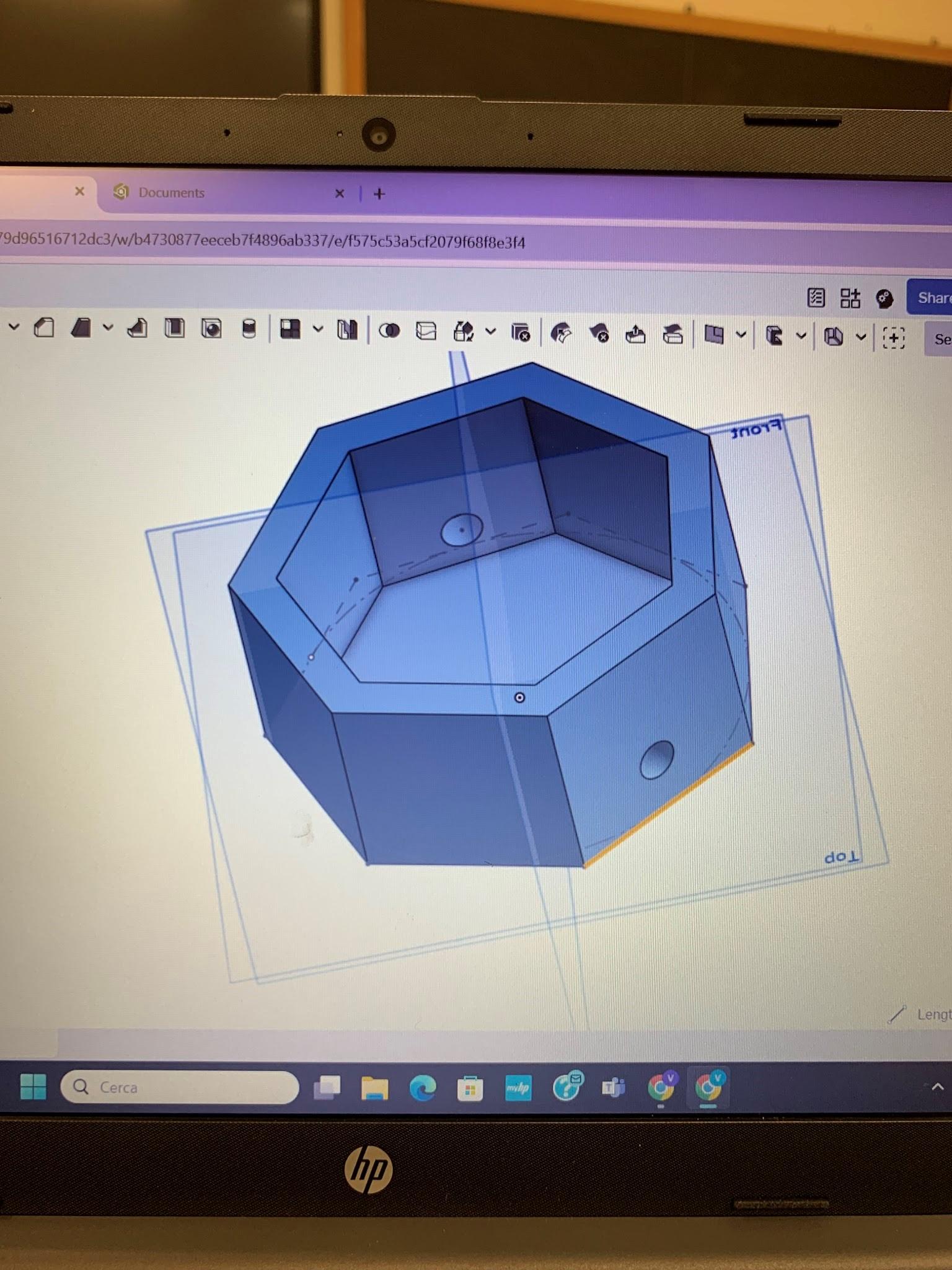Image resolution: width=952 pixels, height=1270 pixels.
Task: Select the Hole tool
Action: [249, 329]
